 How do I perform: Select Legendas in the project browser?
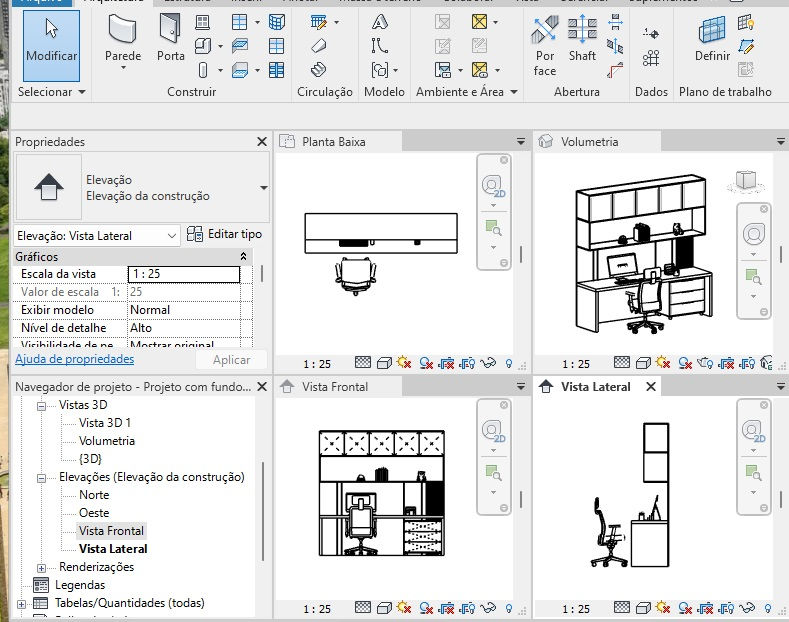click(x=80, y=585)
